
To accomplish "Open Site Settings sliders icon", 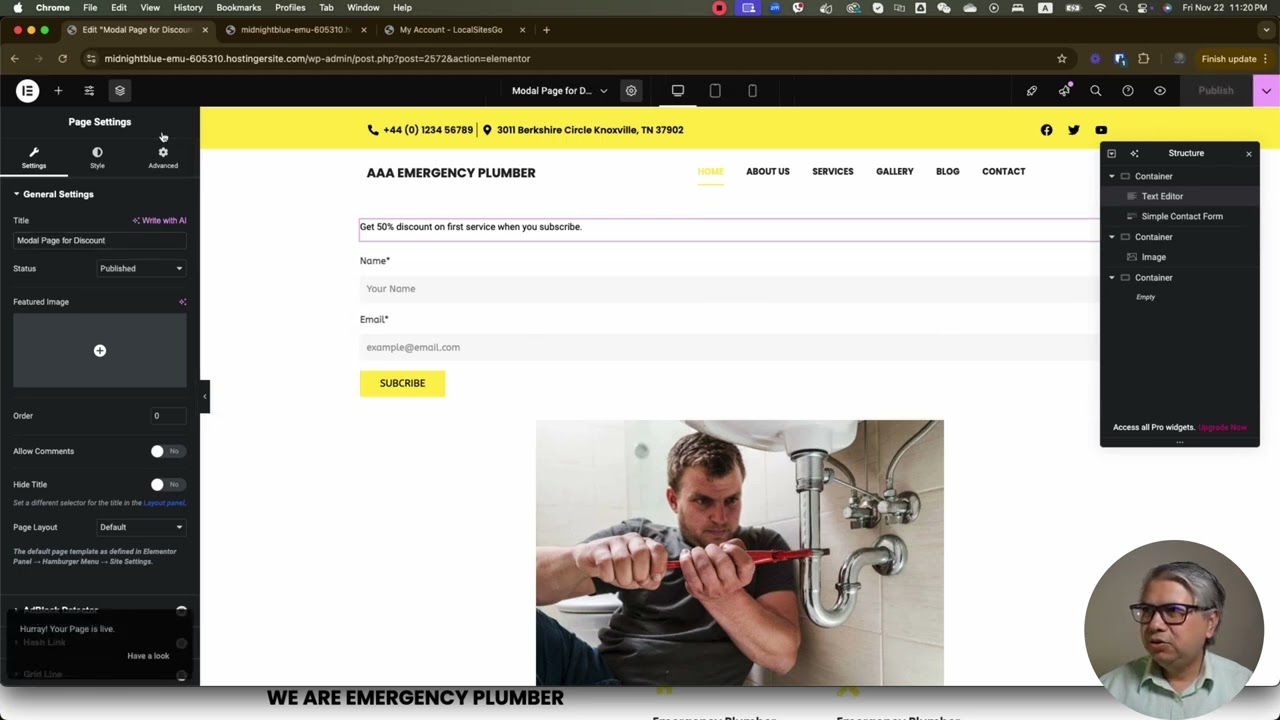I will click(89, 91).
